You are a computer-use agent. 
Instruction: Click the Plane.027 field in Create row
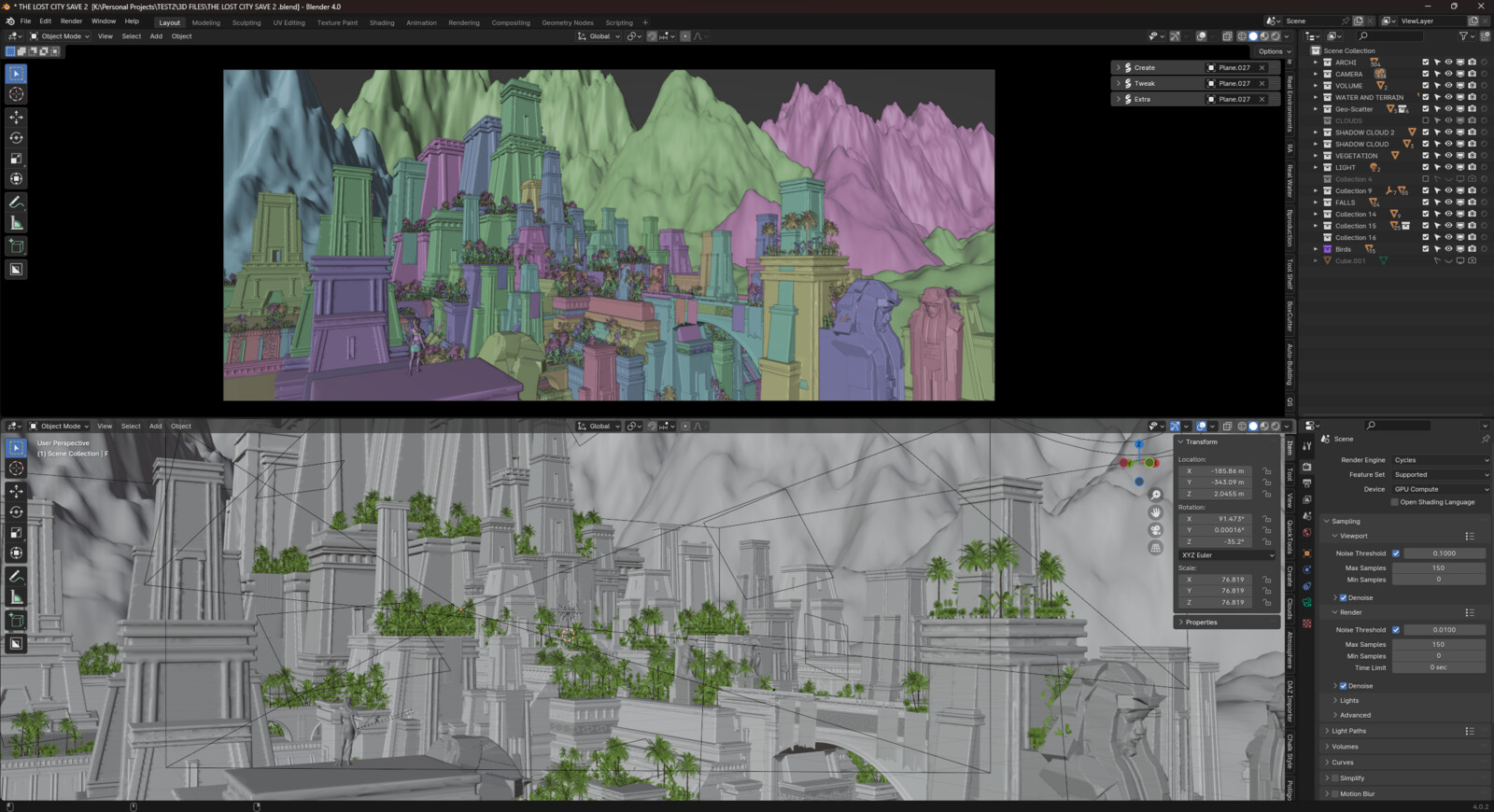[x=1230, y=67]
